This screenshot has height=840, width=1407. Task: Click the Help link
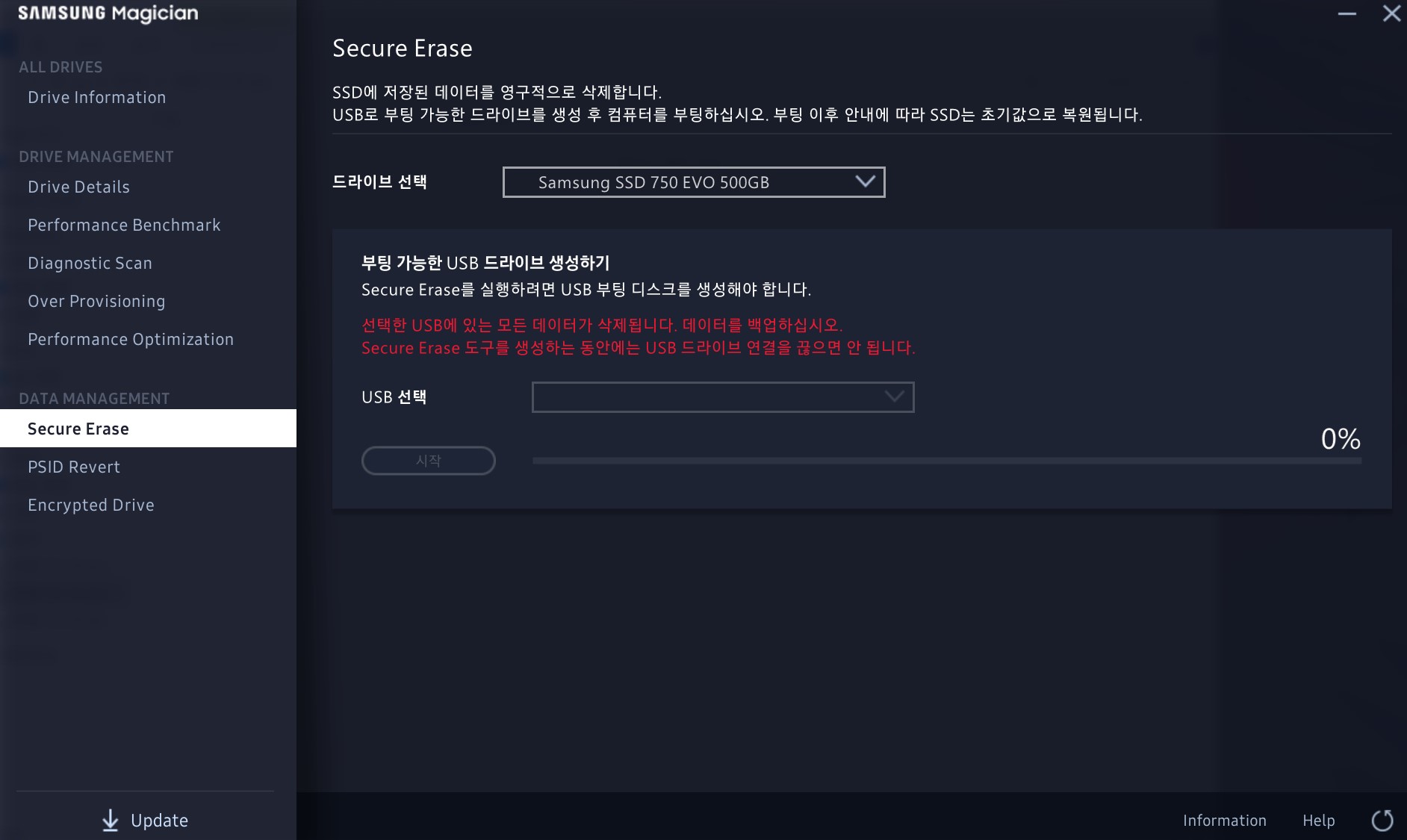point(1319,821)
